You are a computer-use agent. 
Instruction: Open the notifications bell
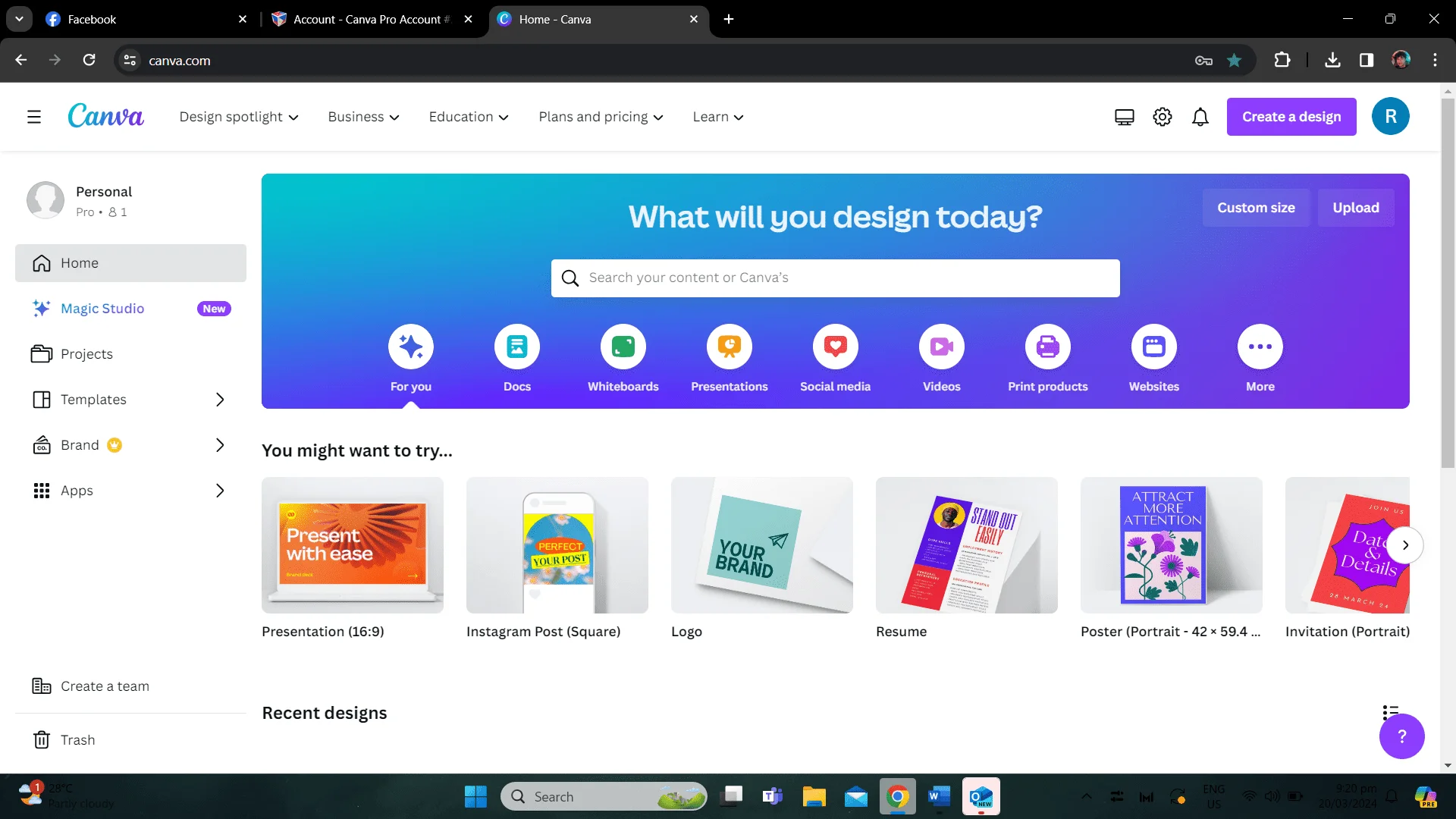point(1200,117)
